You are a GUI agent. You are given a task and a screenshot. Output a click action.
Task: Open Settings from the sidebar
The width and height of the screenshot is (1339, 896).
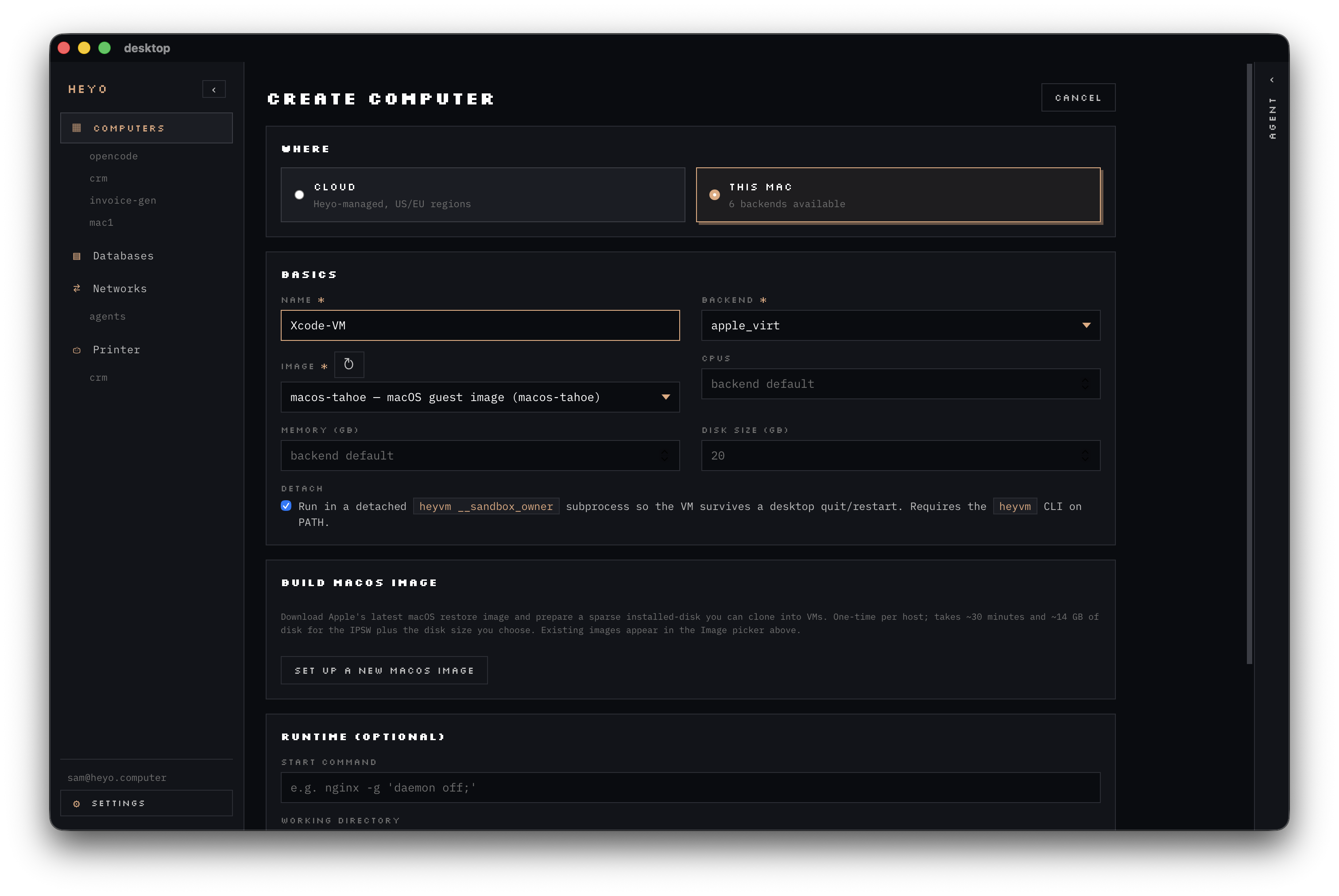[146, 803]
